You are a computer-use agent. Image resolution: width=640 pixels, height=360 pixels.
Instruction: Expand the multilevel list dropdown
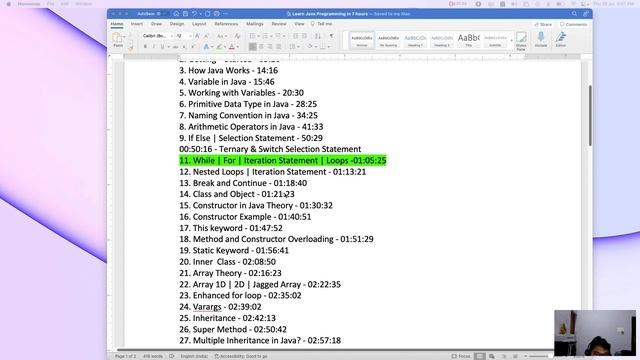(284, 36)
